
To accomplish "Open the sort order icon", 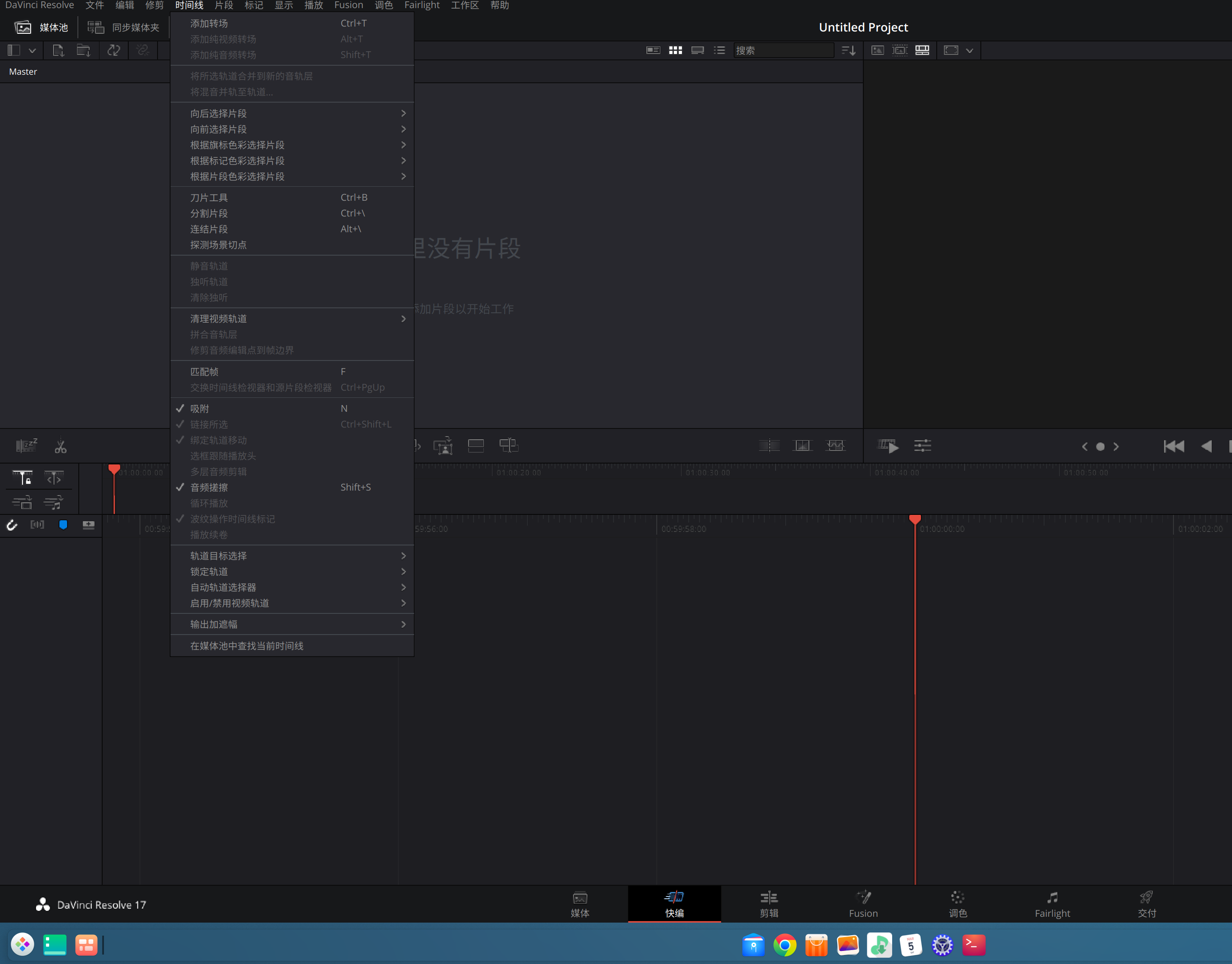I will [848, 50].
